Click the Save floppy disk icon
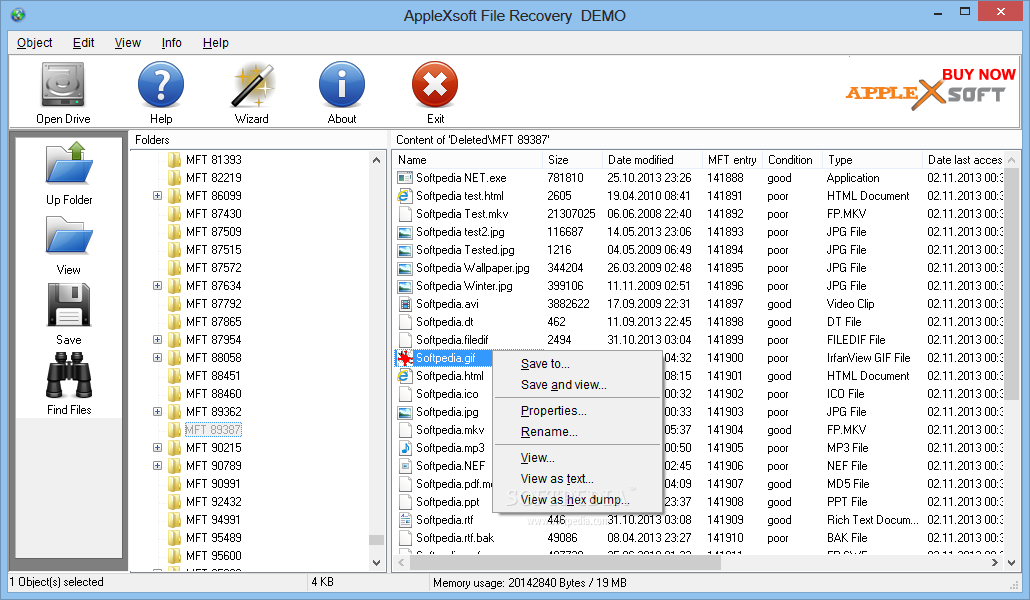This screenshot has width=1030, height=600. (x=69, y=305)
